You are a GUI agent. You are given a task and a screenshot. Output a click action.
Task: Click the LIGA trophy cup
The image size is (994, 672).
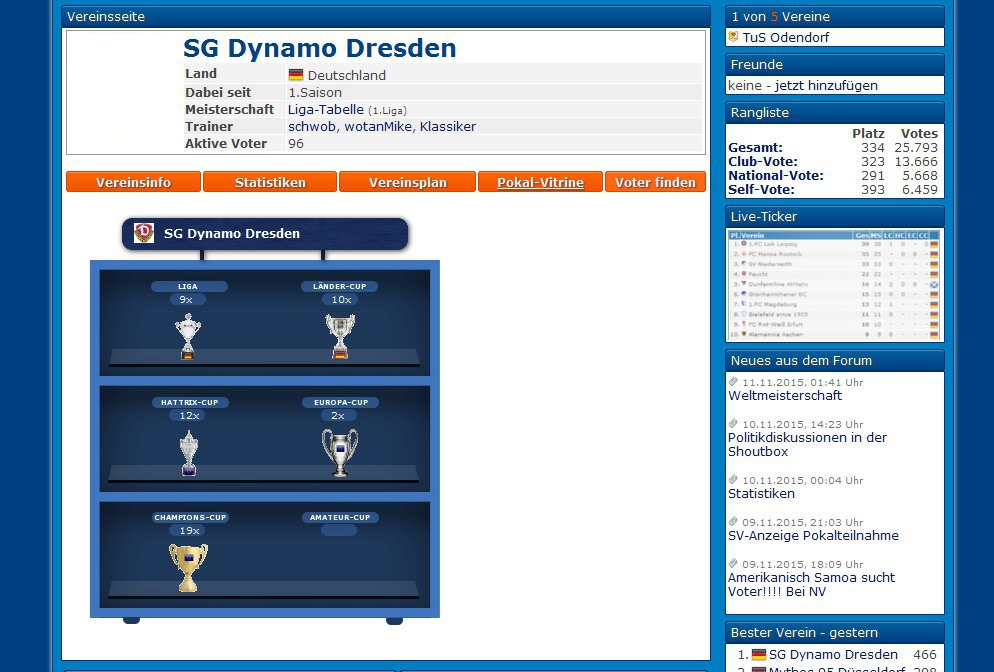(x=188, y=336)
